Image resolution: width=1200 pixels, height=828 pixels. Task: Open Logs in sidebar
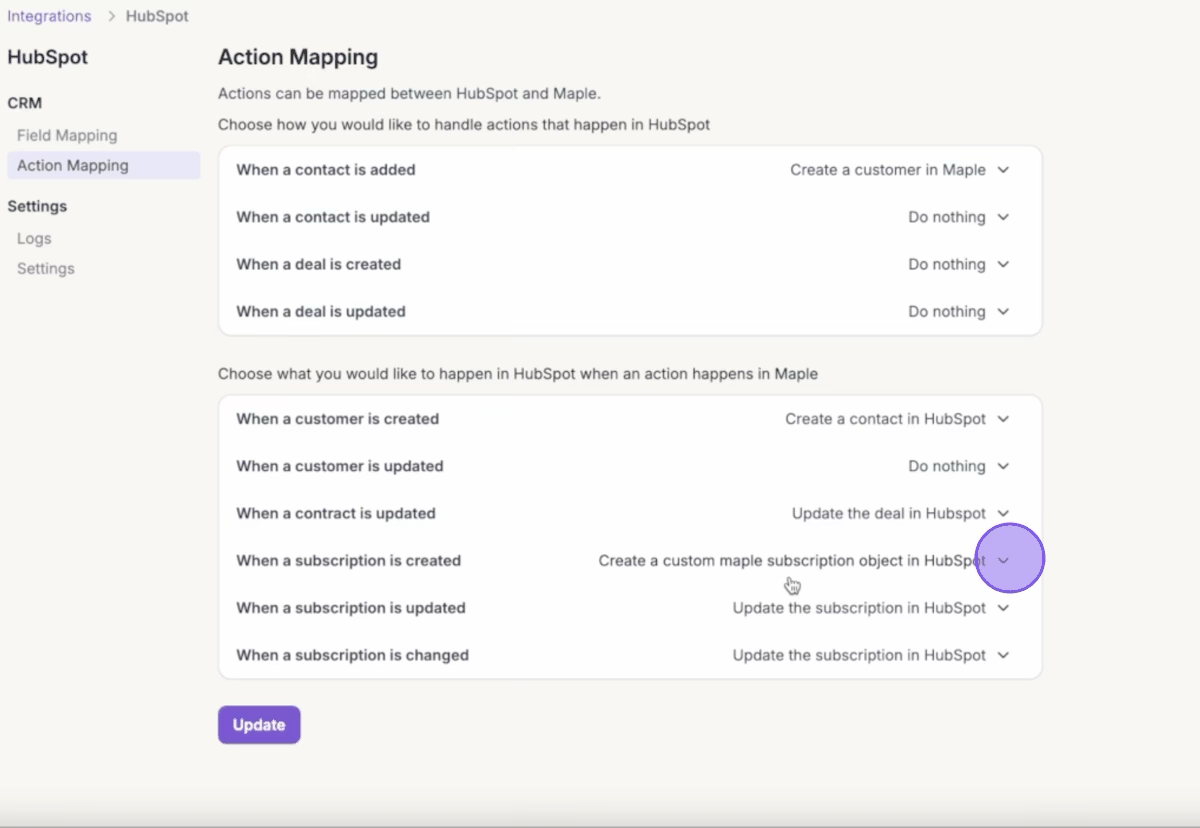[x=34, y=238]
